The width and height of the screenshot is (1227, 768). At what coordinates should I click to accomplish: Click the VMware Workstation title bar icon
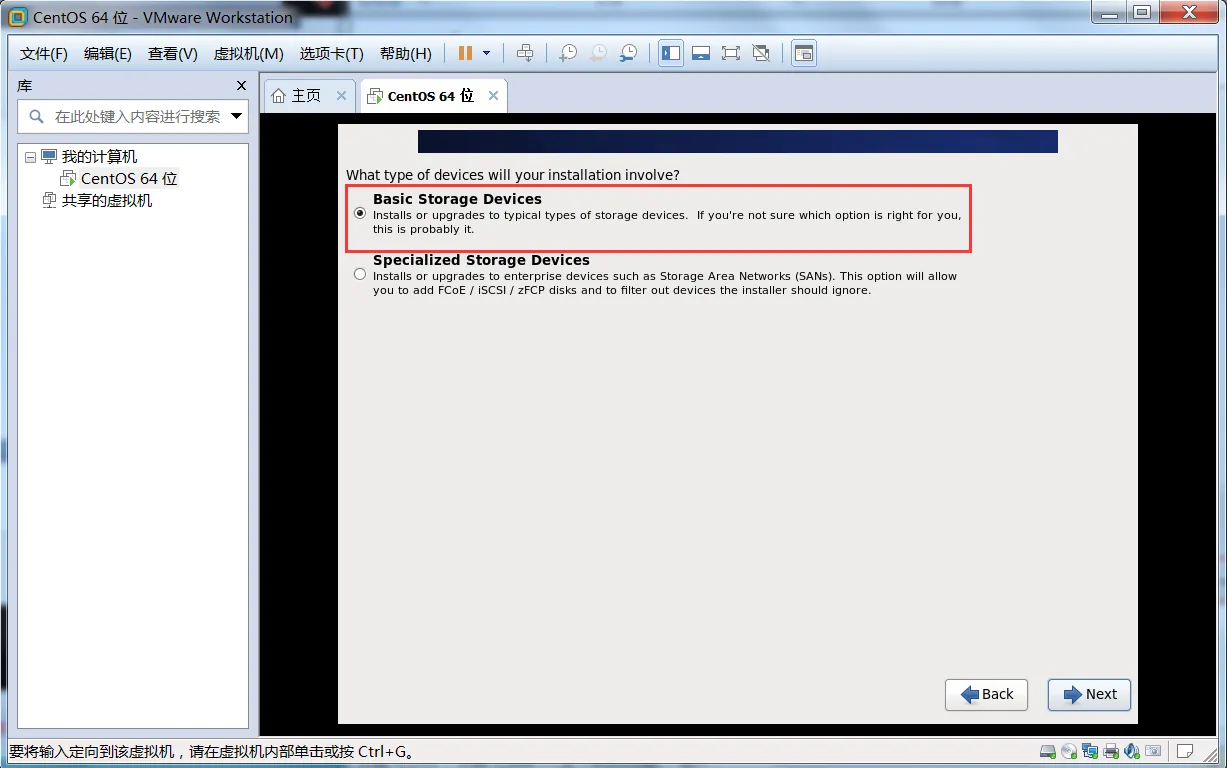[x=17, y=17]
